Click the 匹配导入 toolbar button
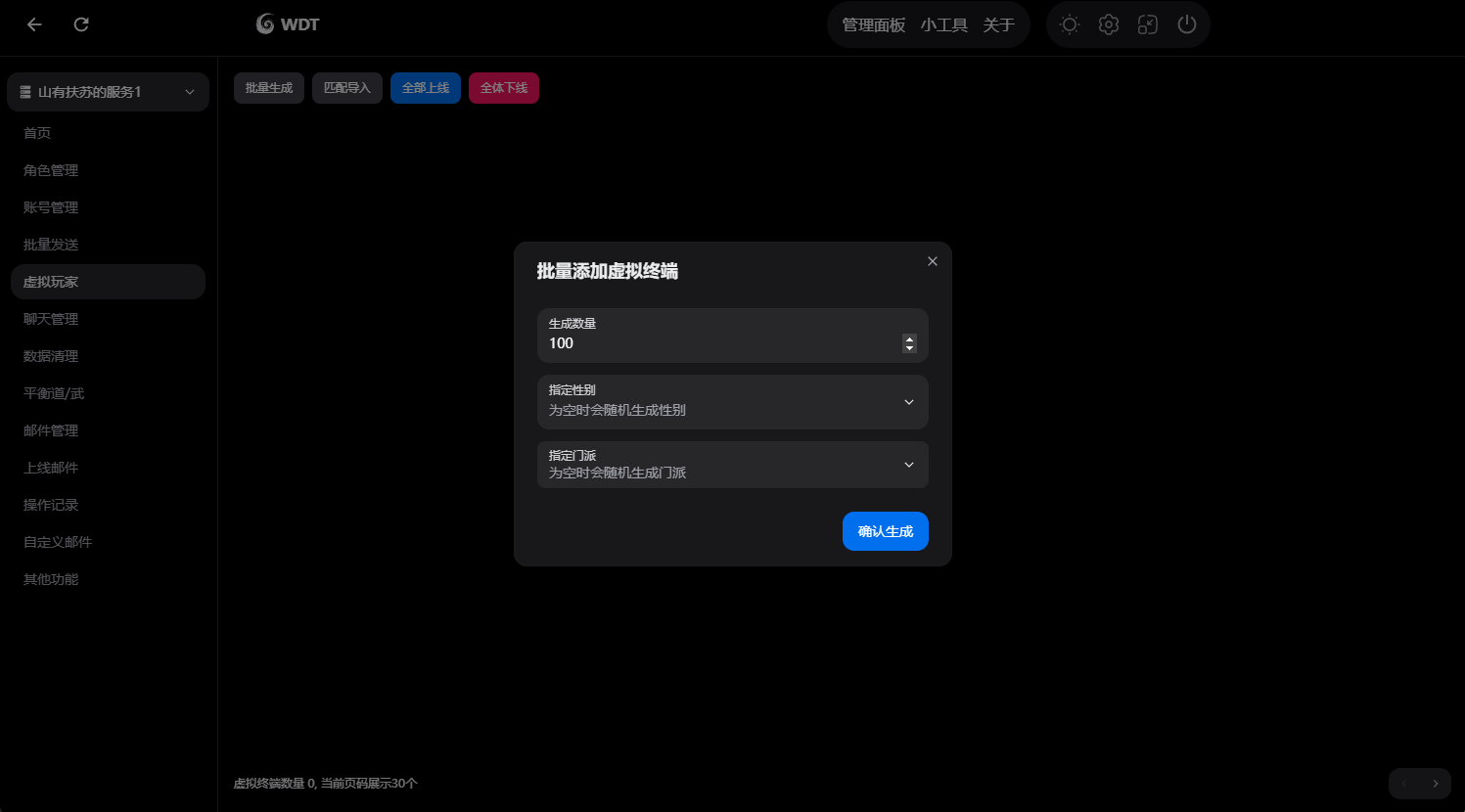The image size is (1465, 812). click(346, 87)
